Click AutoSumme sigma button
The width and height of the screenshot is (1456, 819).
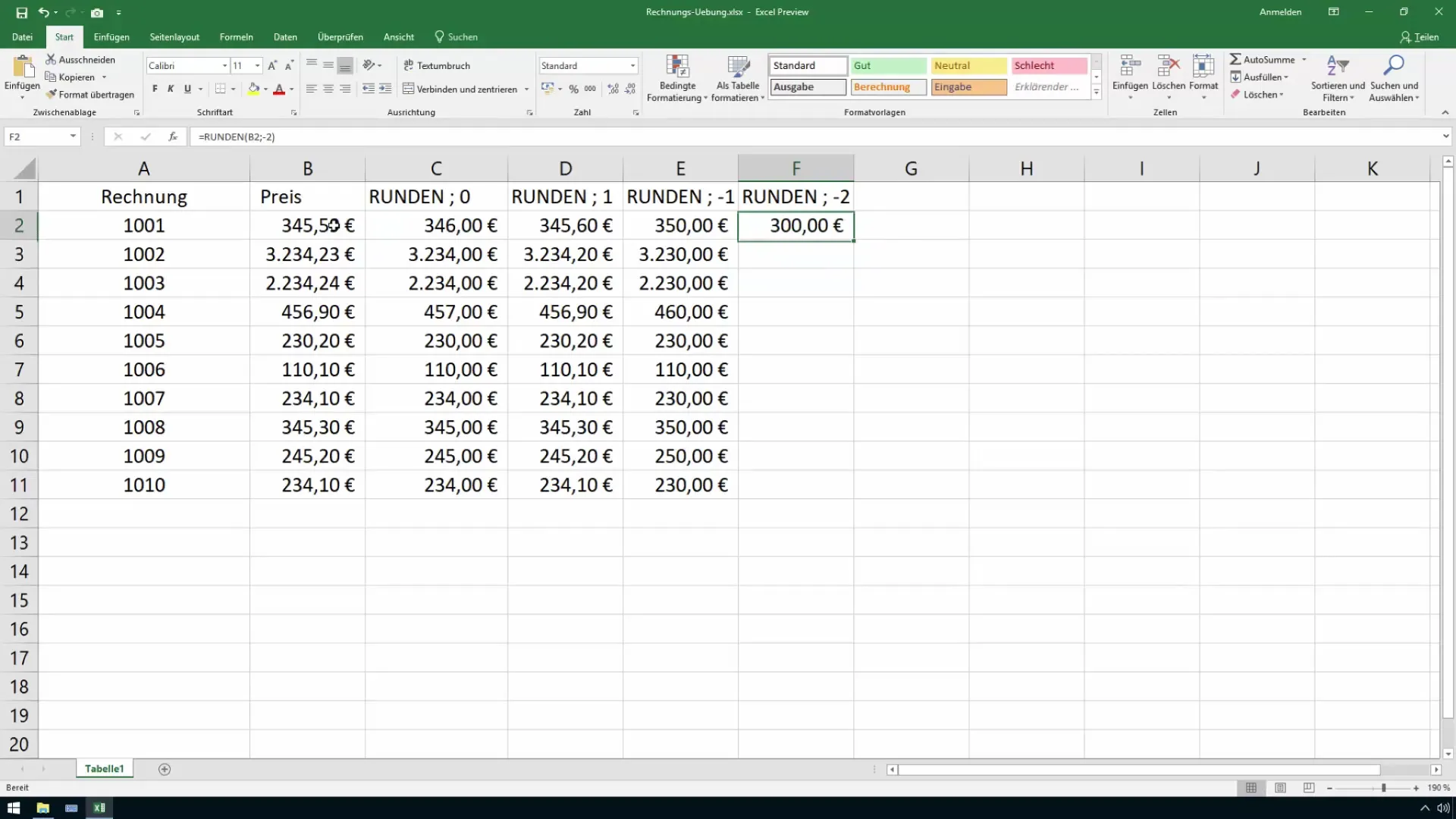click(1262, 59)
